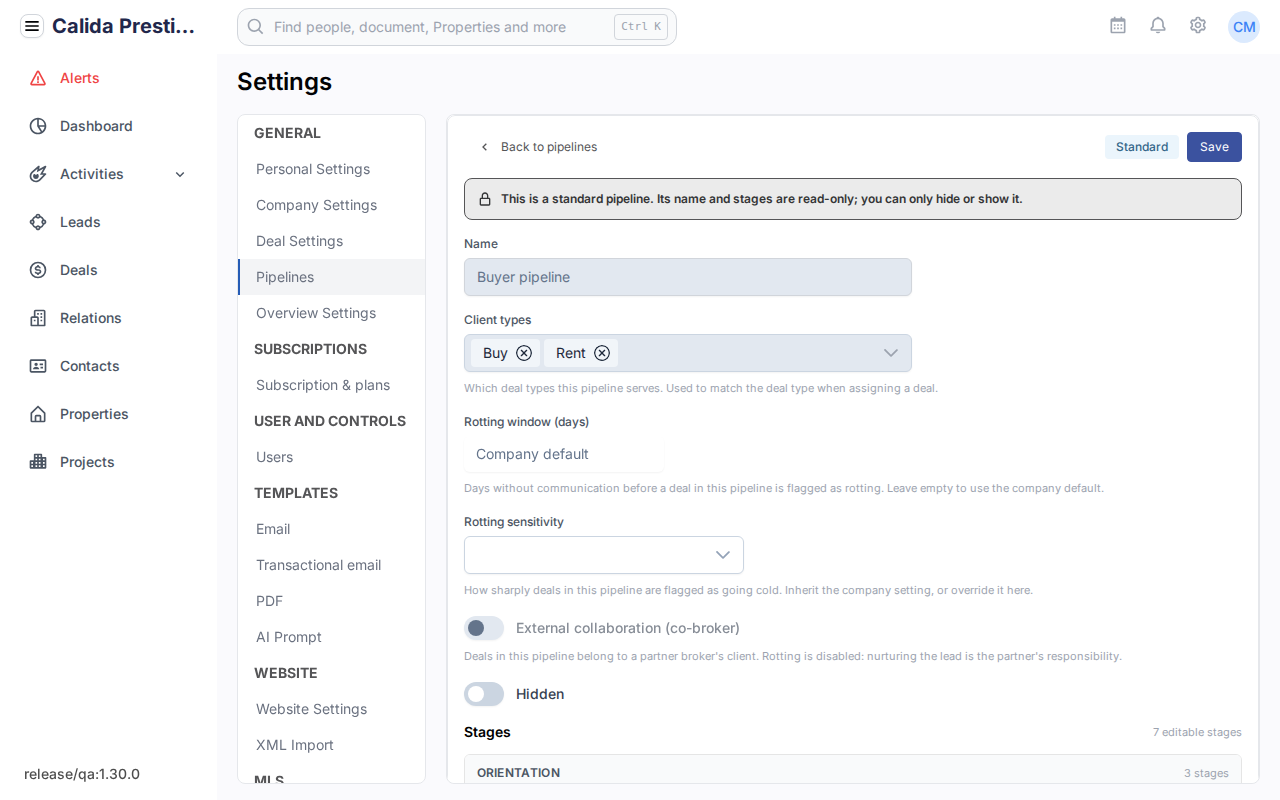The image size is (1280, 800).
Task: Open the calendar icon in top bar
Action: point(1118,26)
